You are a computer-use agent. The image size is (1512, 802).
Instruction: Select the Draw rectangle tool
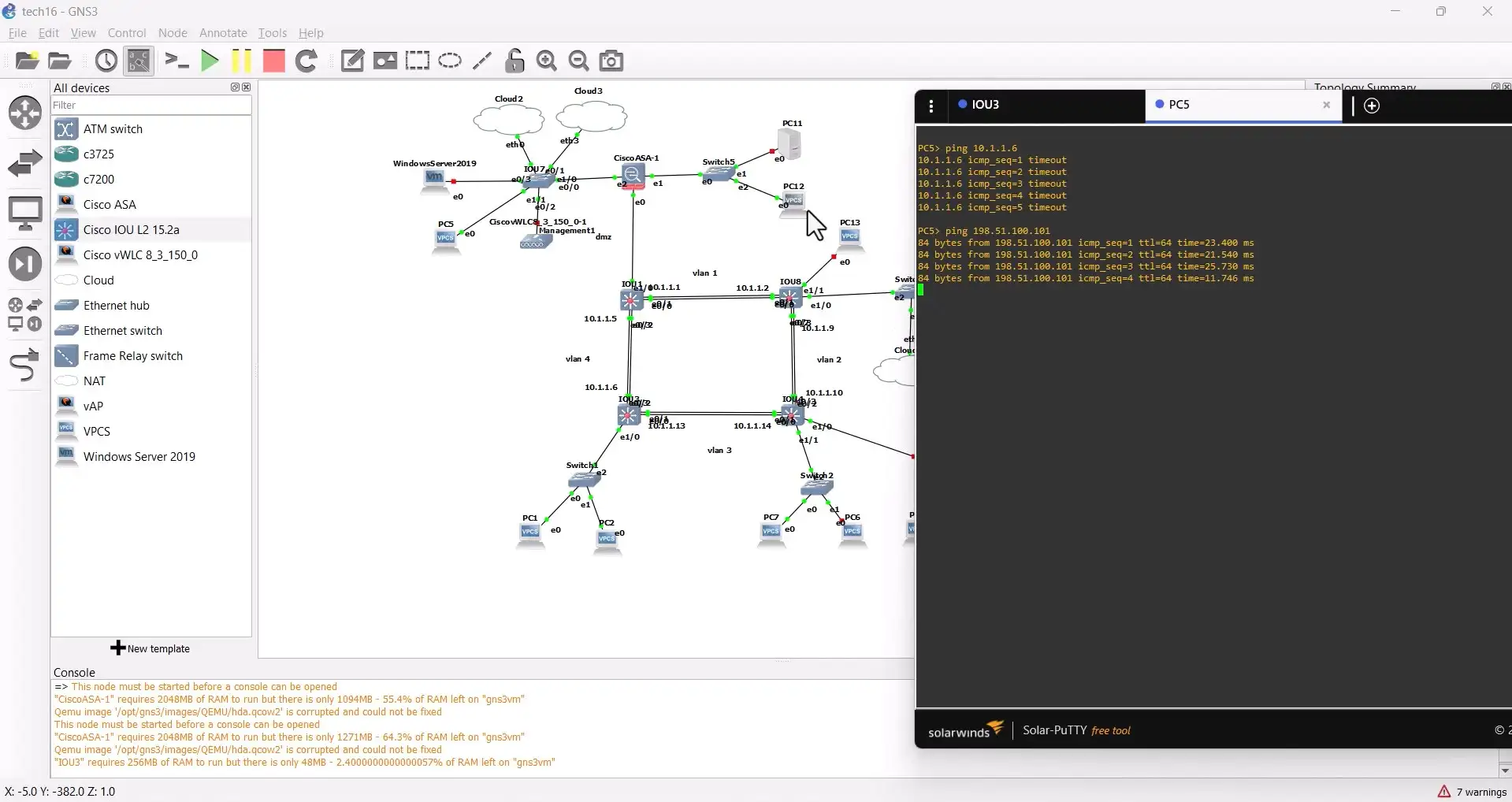click(x=418, y=61)
